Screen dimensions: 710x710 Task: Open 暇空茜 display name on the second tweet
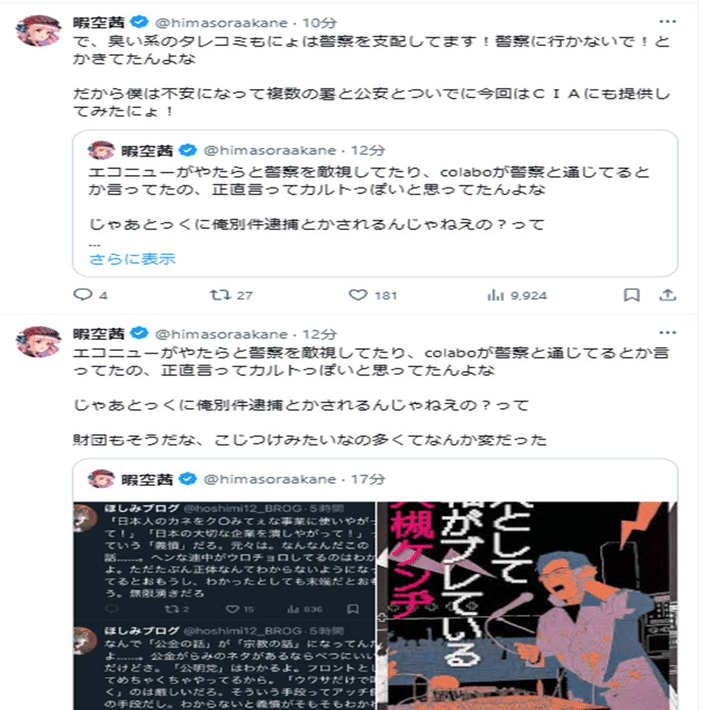98,334
